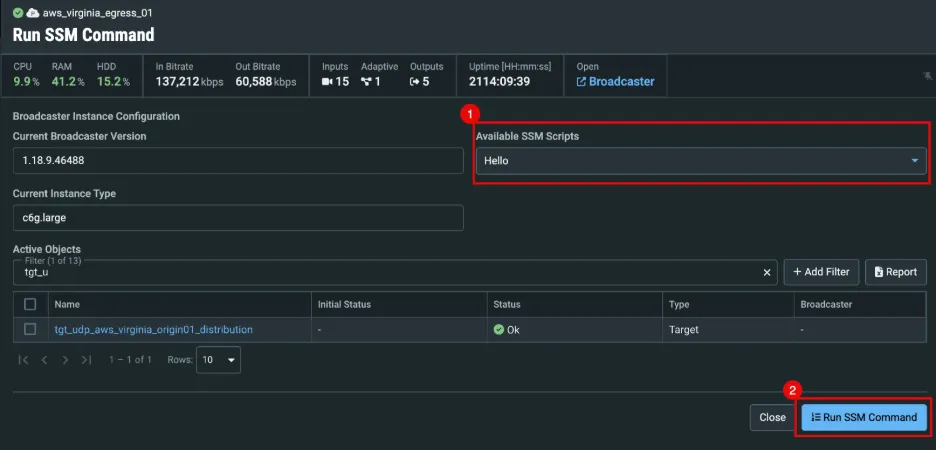
Task: Open the Available SSM Scripts dropdown
Action: pos(701,161)
